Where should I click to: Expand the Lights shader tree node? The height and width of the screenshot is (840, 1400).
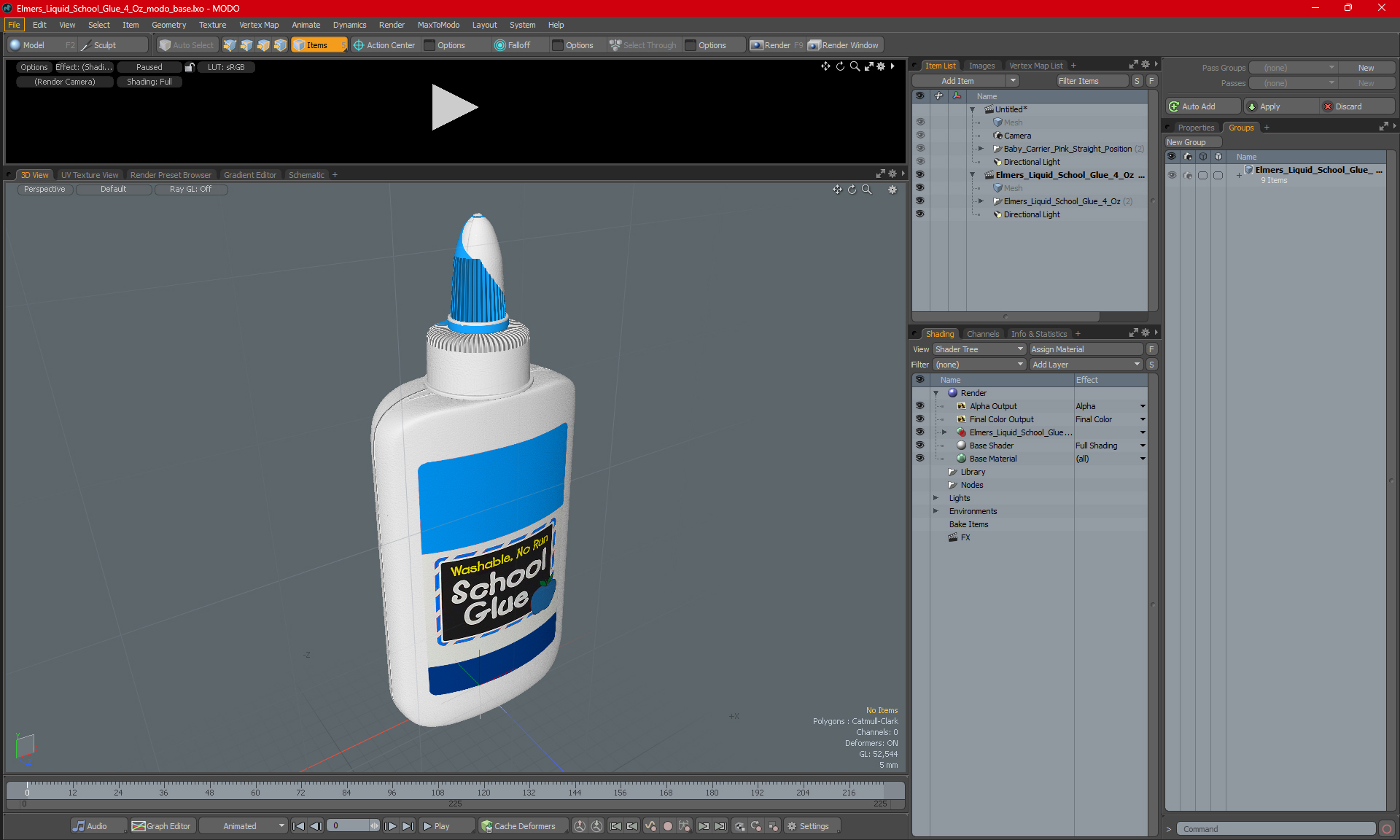(x=936, y=498)
